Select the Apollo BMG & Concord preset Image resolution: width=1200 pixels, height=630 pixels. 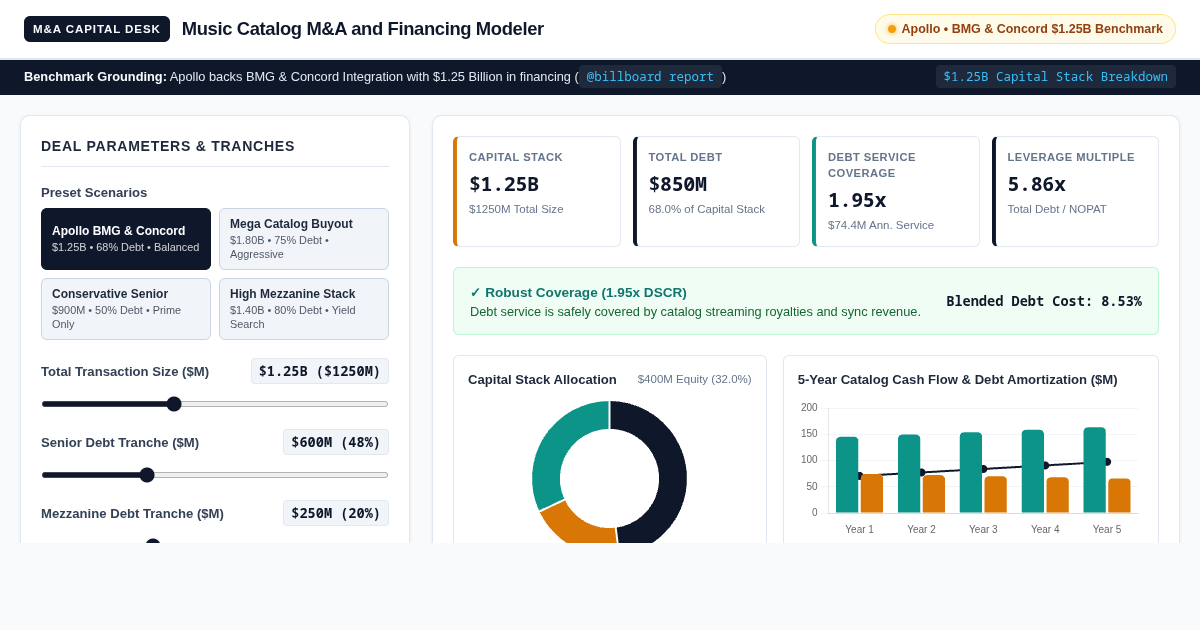126,239
